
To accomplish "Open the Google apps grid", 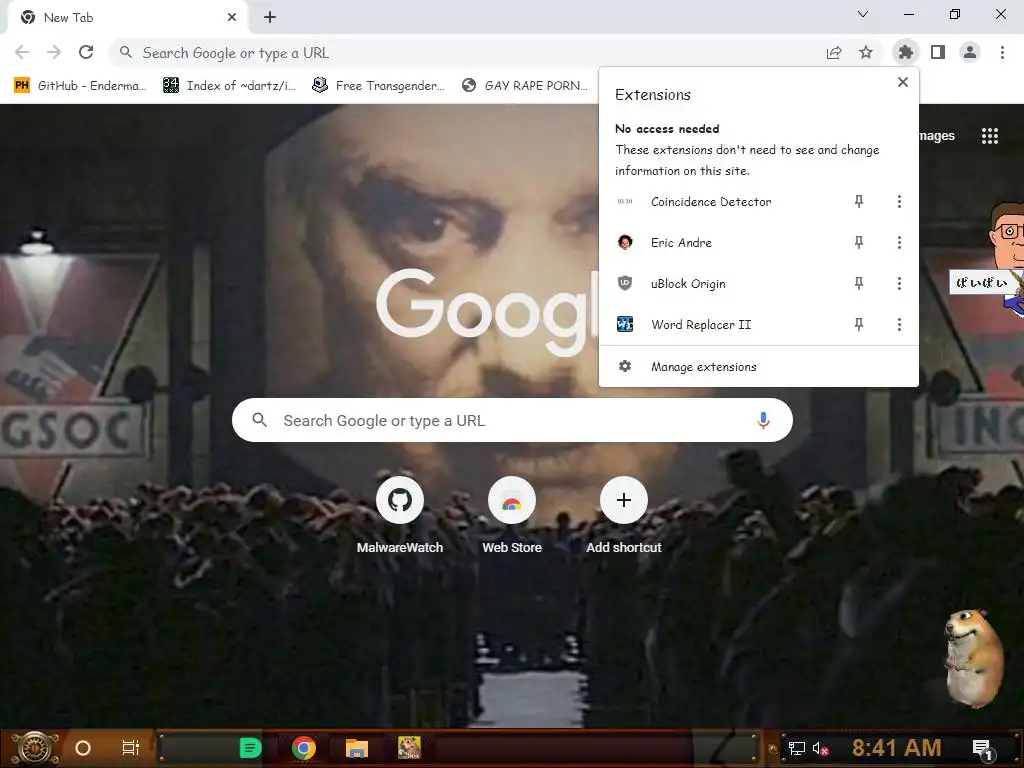I will 989,136.
